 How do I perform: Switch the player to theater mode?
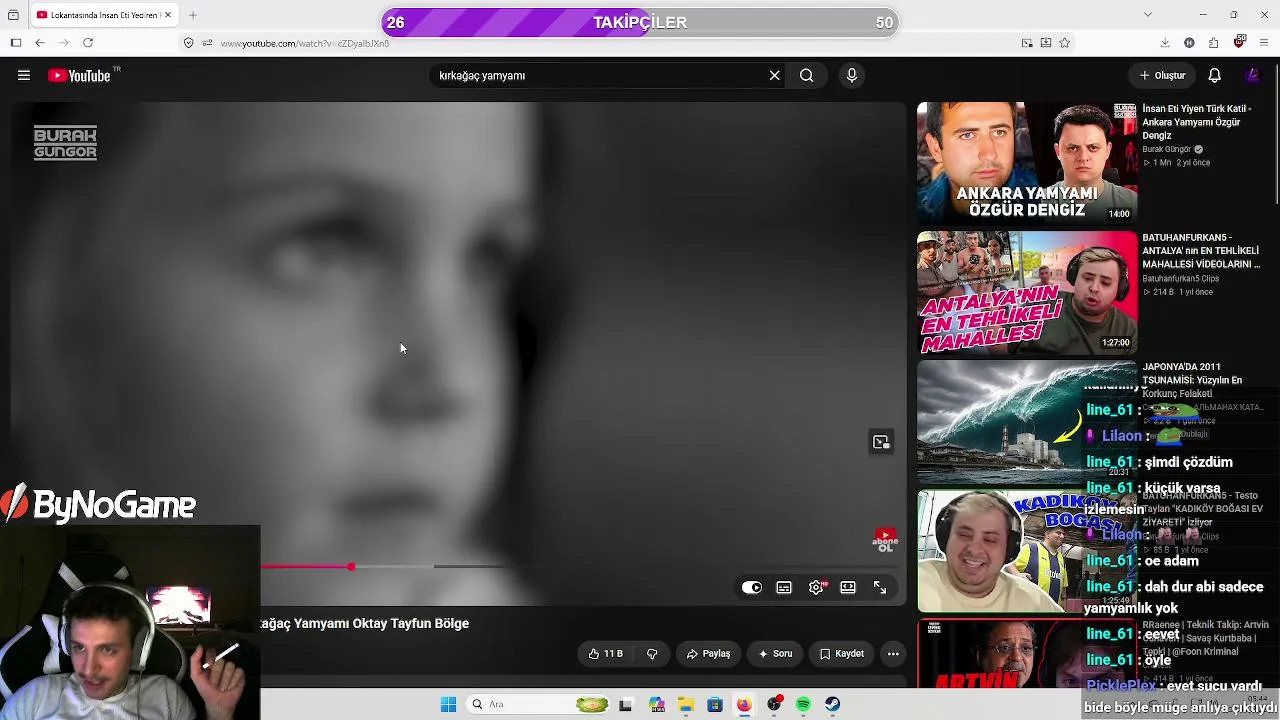[848, 588]
